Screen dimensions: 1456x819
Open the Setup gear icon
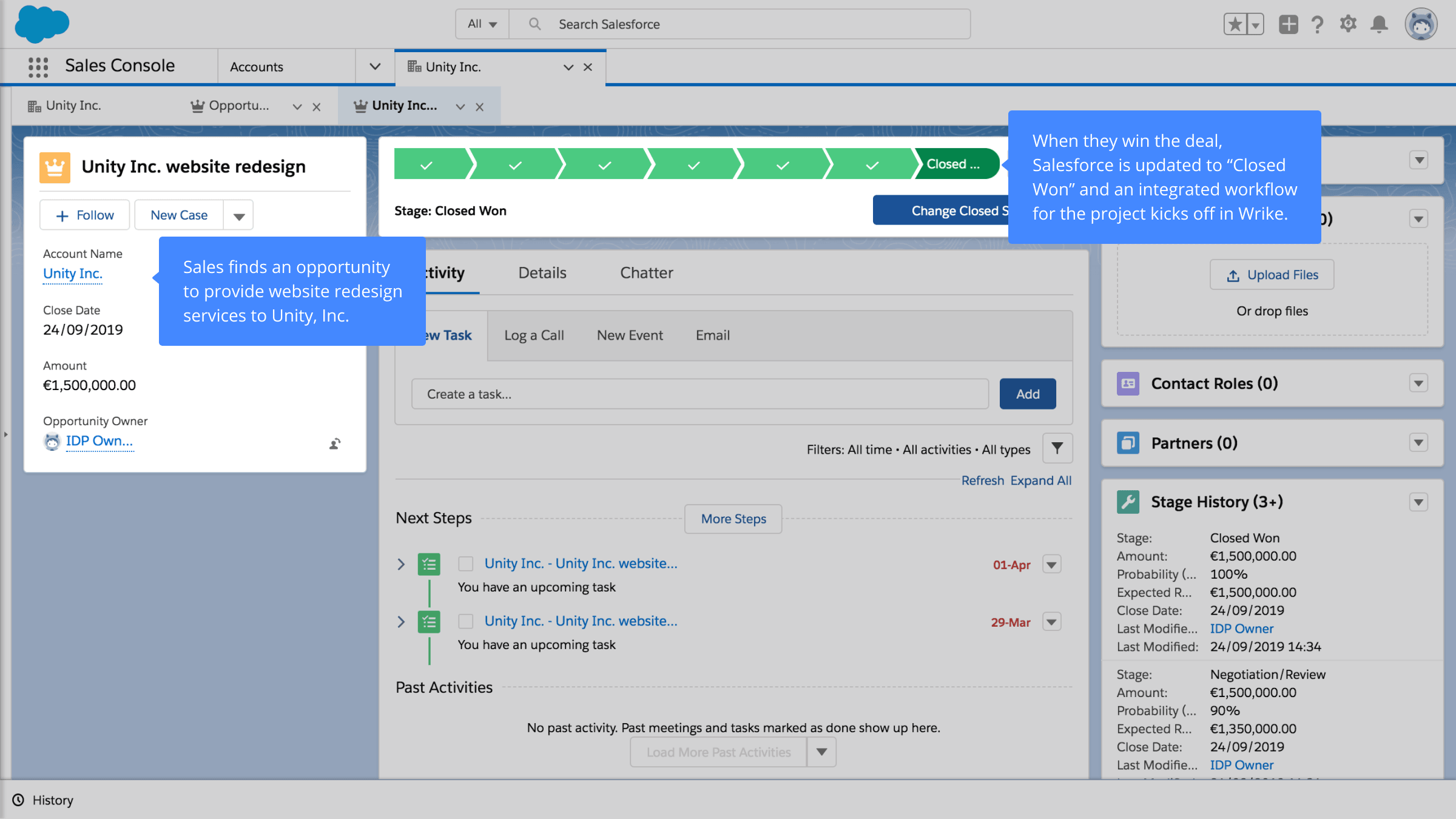click(1348, 24)
